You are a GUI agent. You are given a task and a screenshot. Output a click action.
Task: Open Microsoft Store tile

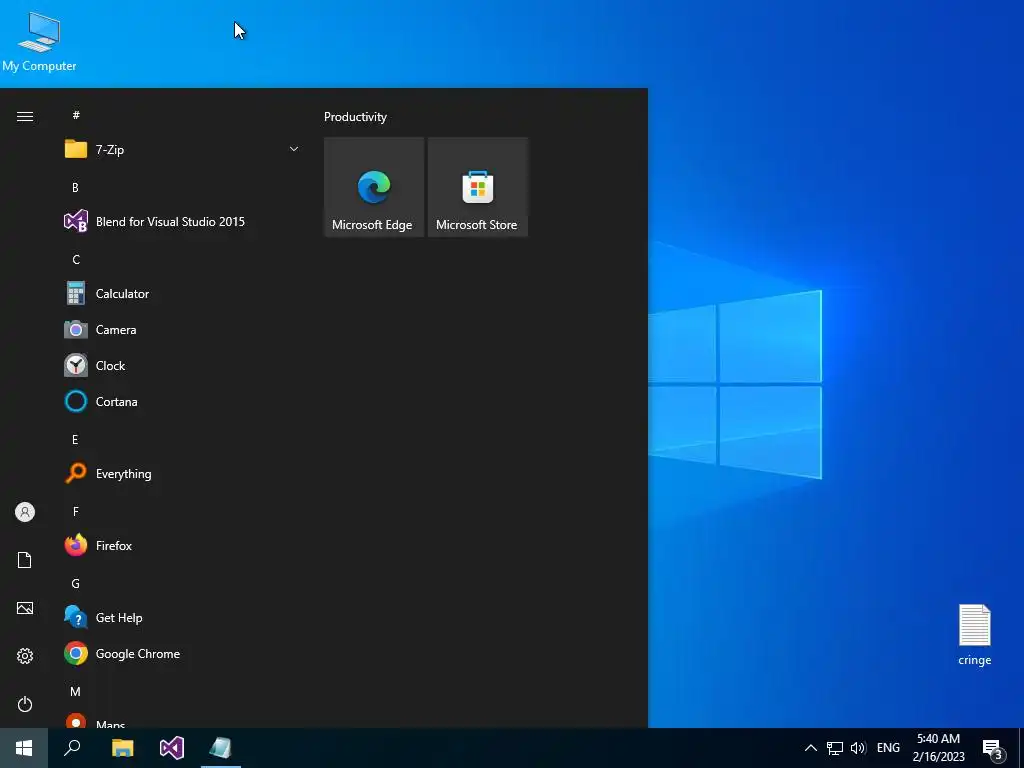[x=477, y=187]
